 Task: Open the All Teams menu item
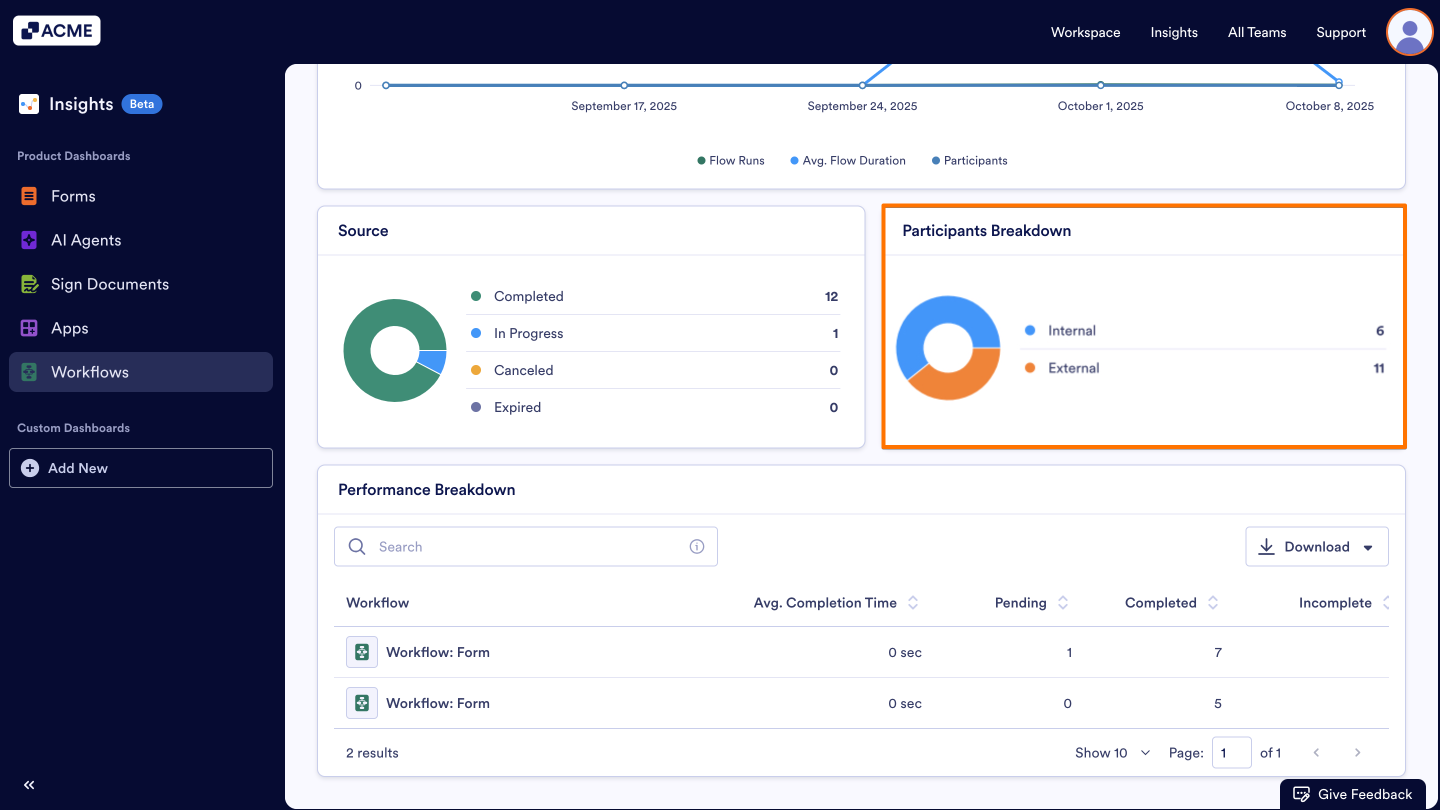tap(1256, 32)
